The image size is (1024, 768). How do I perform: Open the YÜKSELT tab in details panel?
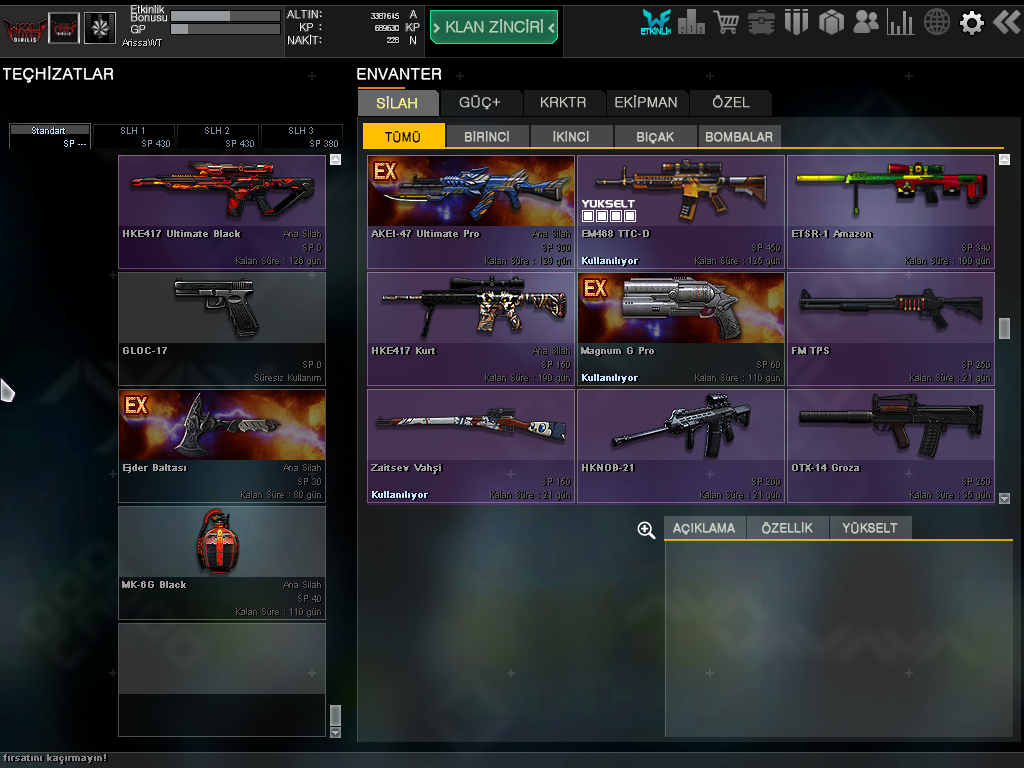pos(870,528)
